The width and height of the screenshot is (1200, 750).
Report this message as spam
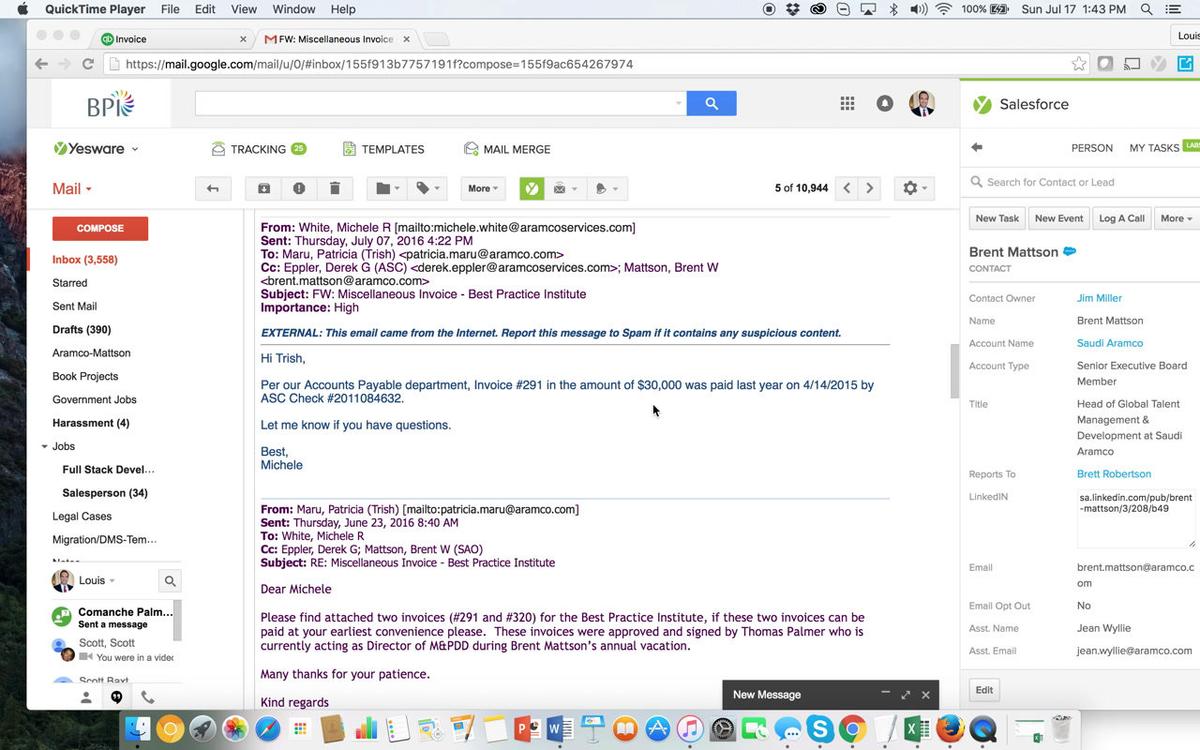pos(299,188)
